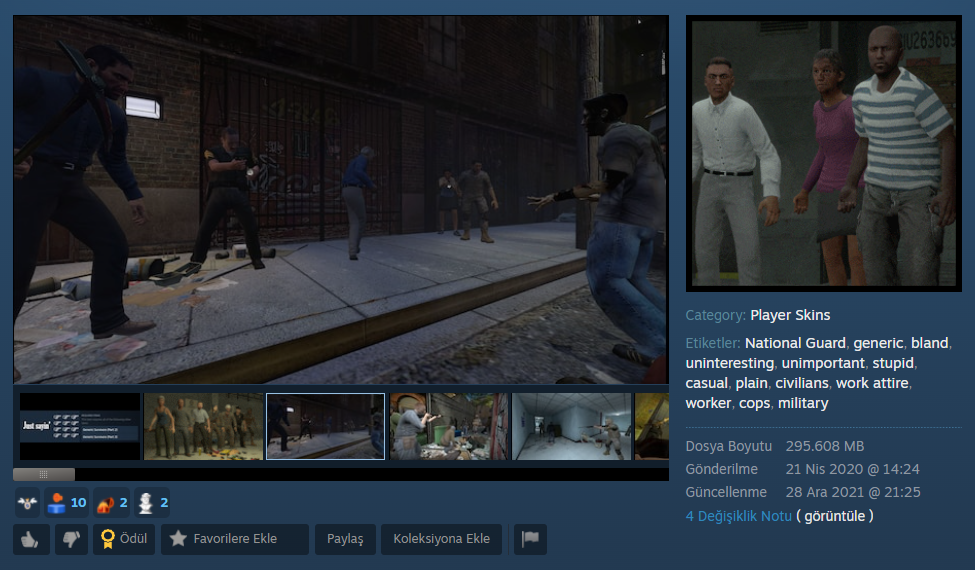Click the three civilians preview image
This screenshot has width=975, height=570.
[x=823, y=154]
